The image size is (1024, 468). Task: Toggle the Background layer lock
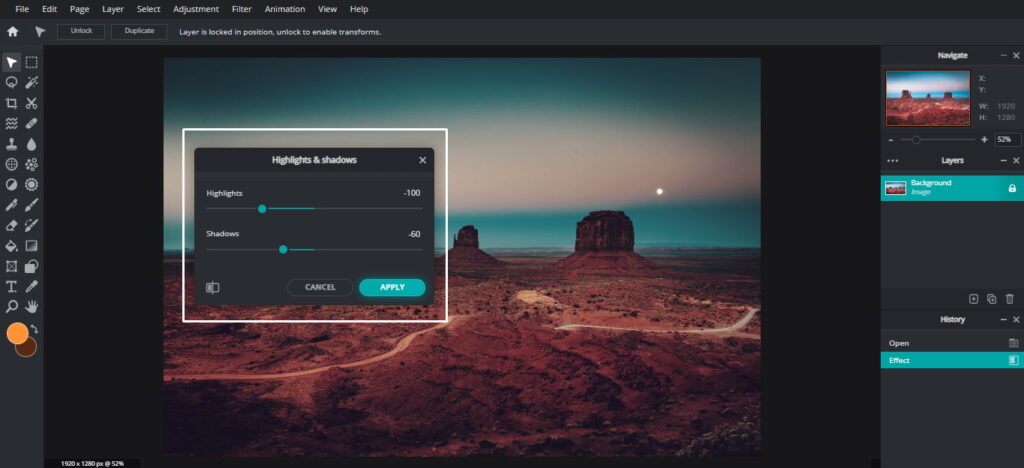pyautogui.click(x=1012, y=188)
